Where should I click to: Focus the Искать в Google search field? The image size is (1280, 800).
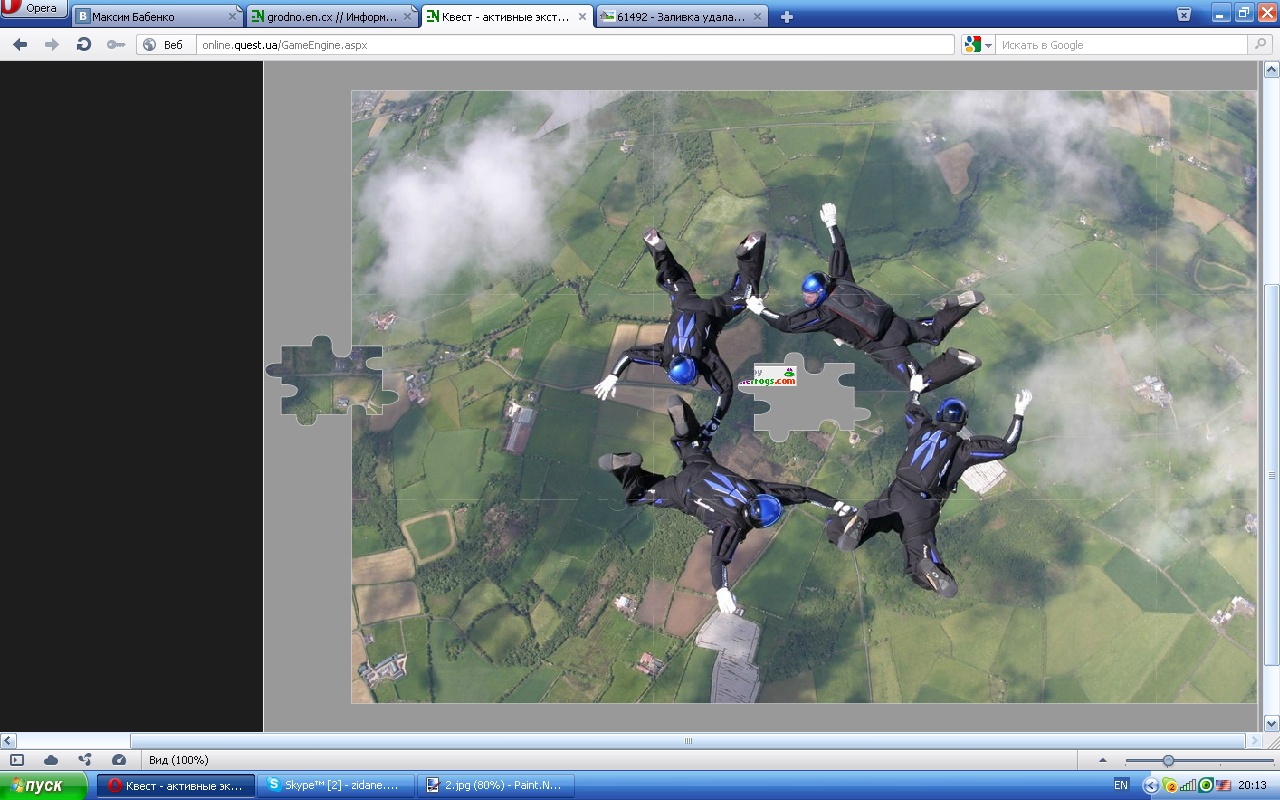(1122, 45)
